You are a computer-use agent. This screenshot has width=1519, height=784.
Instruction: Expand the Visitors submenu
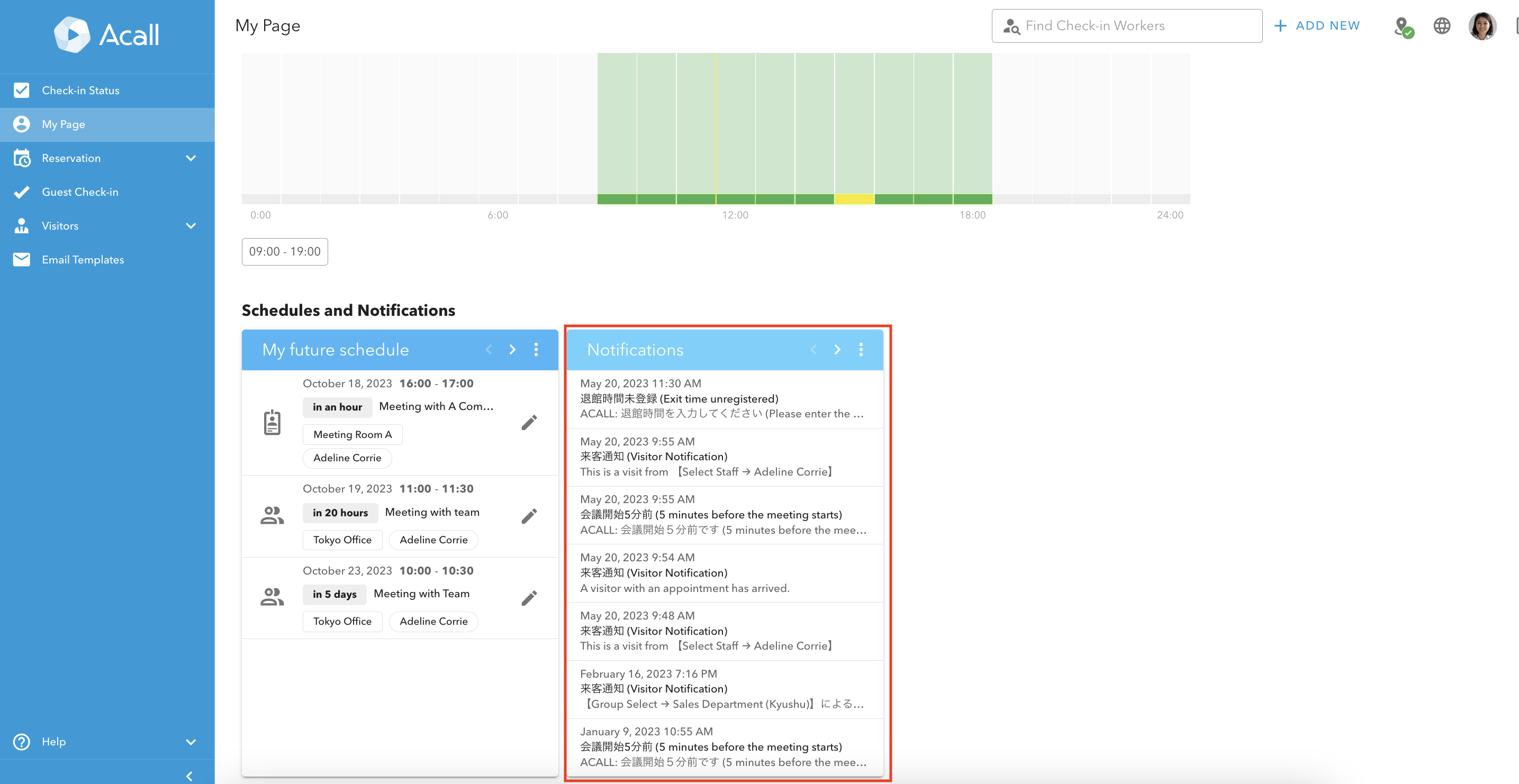pyautogui.click(x=191, y=226)
